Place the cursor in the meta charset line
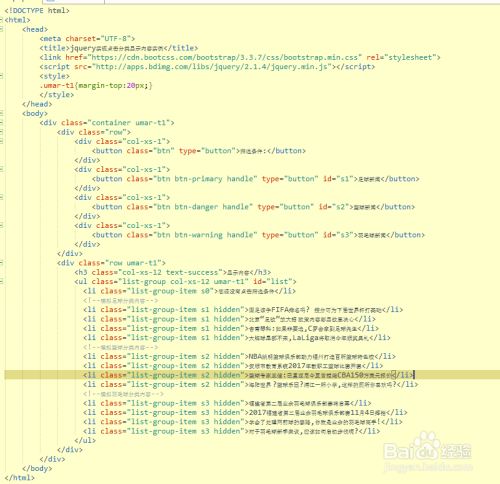 coord(87,39)
